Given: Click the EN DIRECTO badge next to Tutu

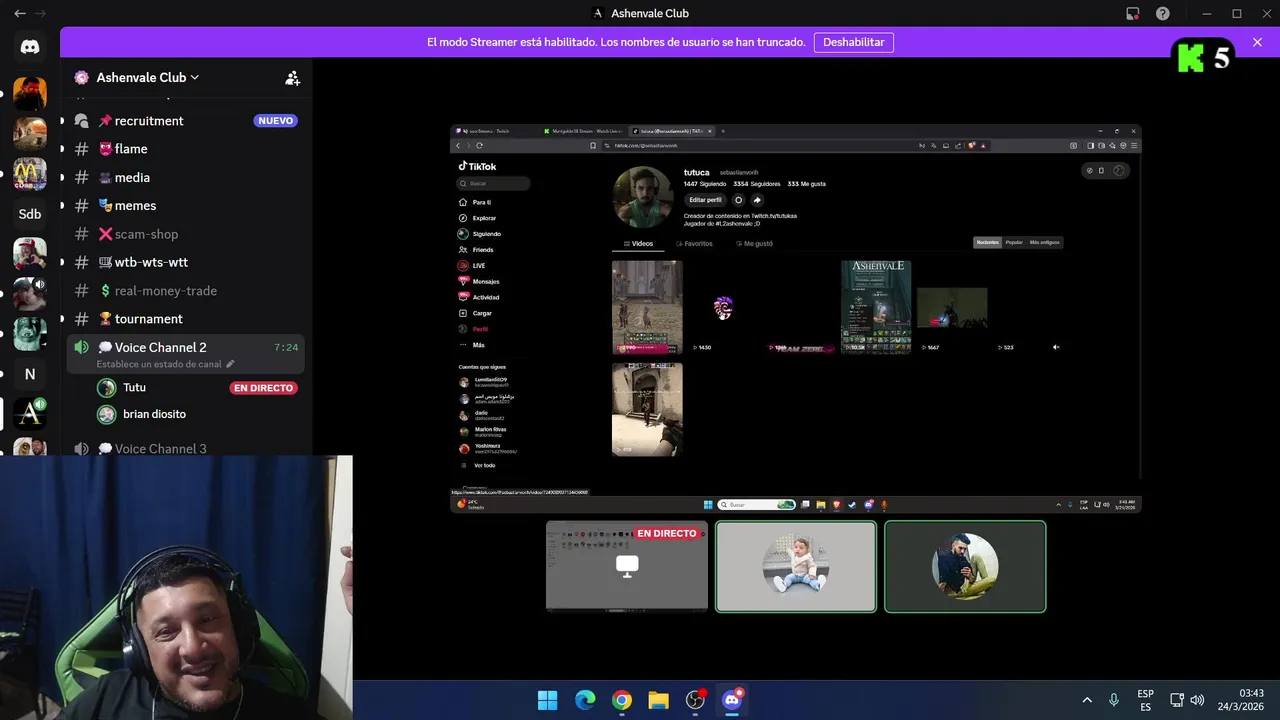Looking at the screenshot, I should (263, 388).
